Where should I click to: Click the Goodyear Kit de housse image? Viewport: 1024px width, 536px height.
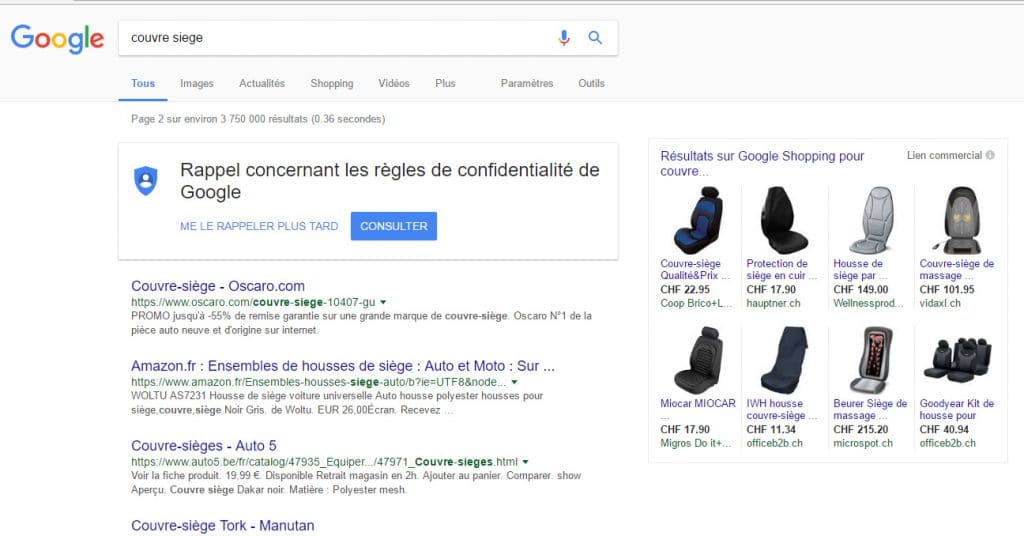pos(957,360)
